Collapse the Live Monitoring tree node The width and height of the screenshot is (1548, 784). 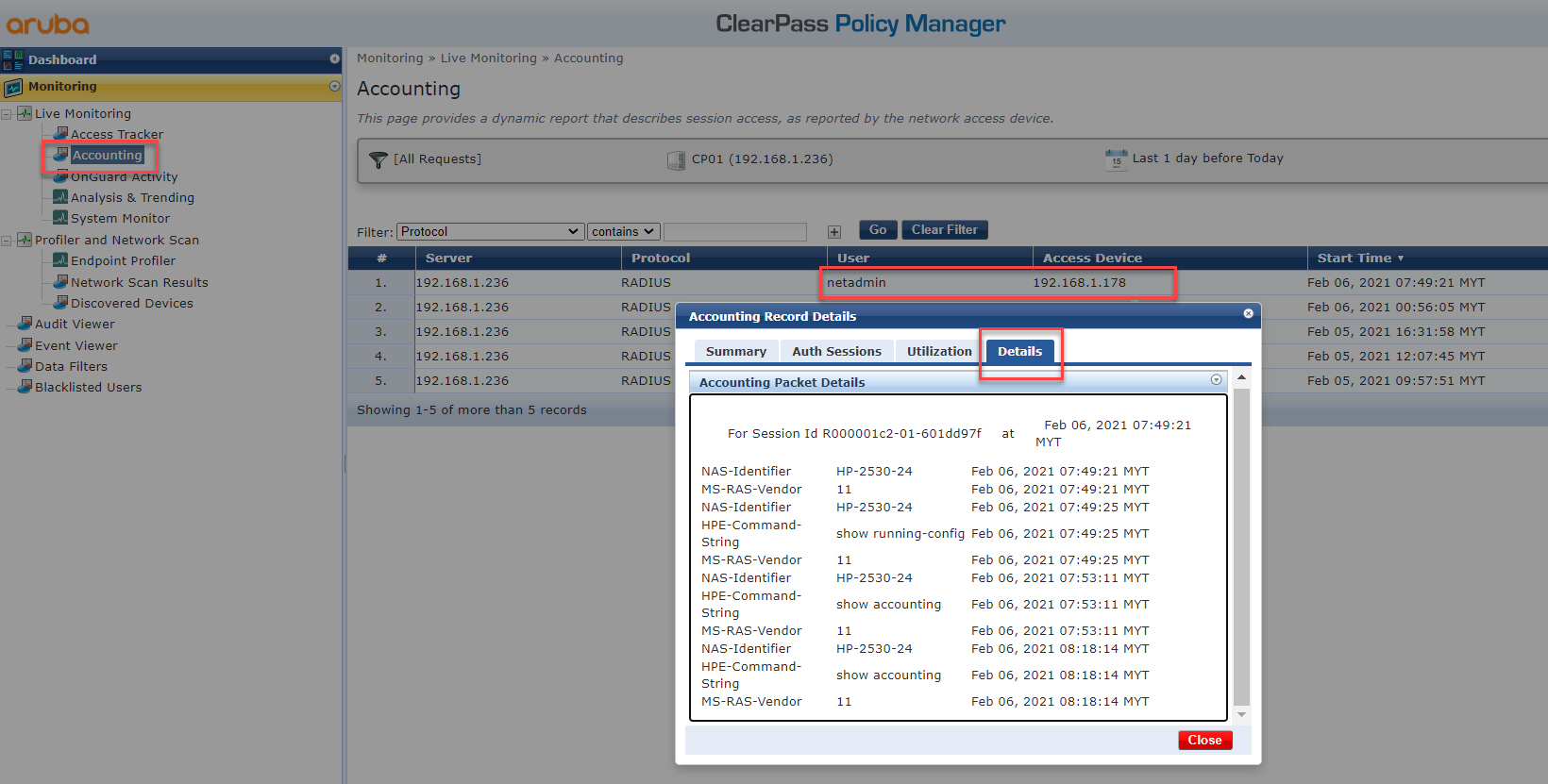[7, 114]
